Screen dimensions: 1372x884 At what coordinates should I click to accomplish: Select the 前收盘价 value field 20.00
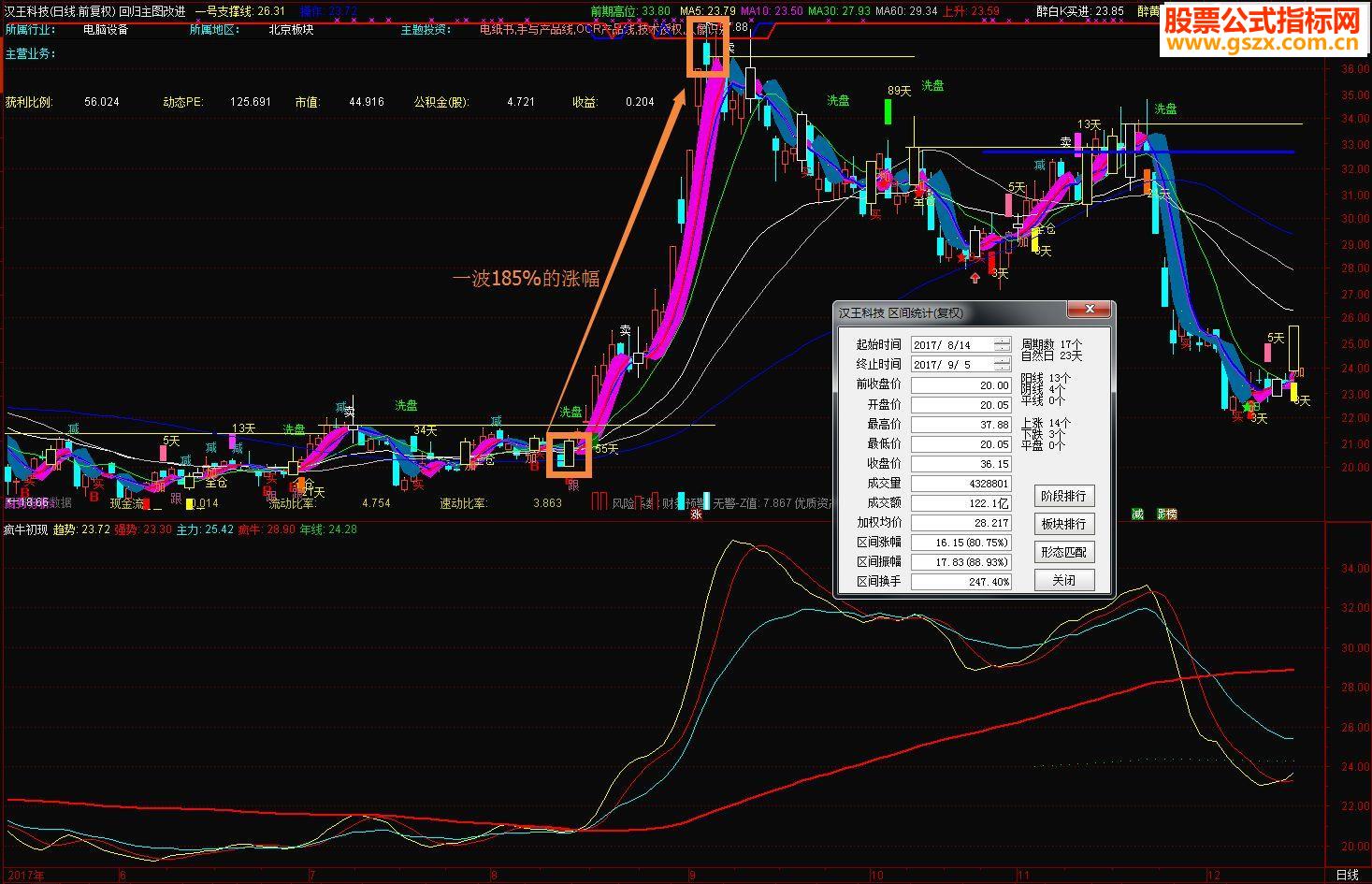[961, 385]
